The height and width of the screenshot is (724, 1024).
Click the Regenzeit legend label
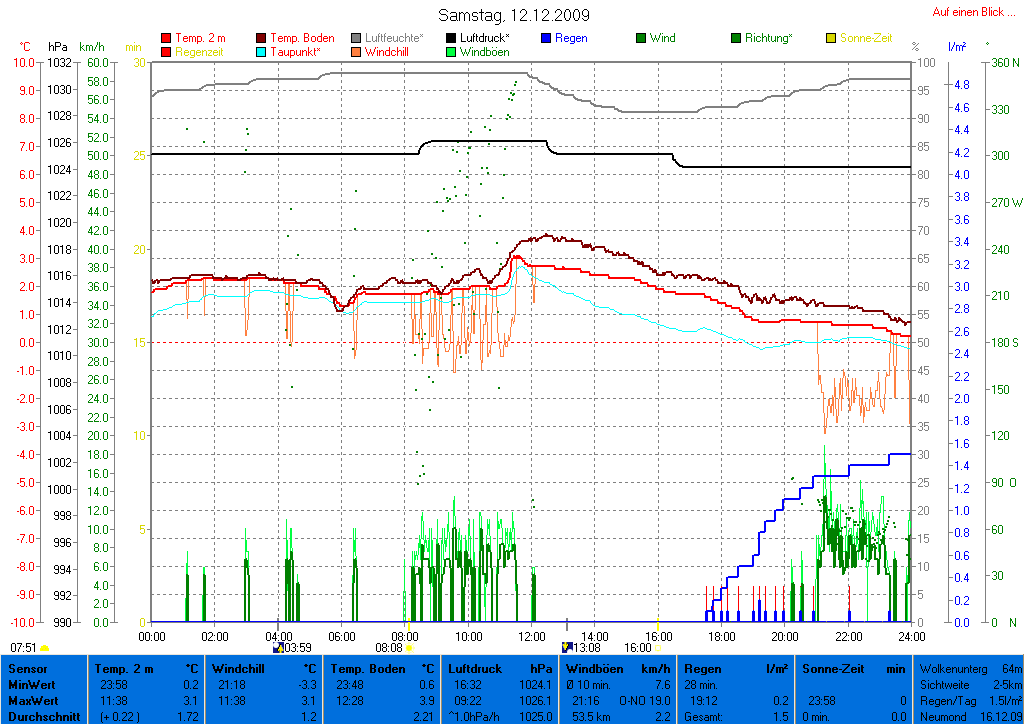pyautogui.click(x=200, y=52)
